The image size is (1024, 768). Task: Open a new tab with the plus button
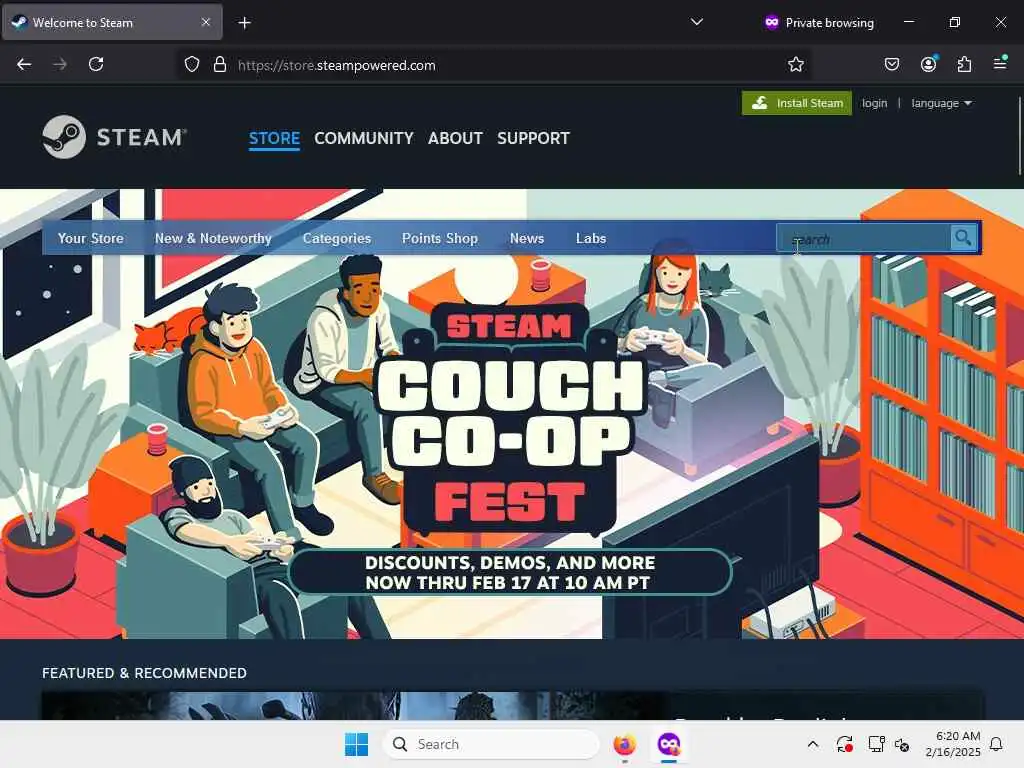tap(244, 23)
